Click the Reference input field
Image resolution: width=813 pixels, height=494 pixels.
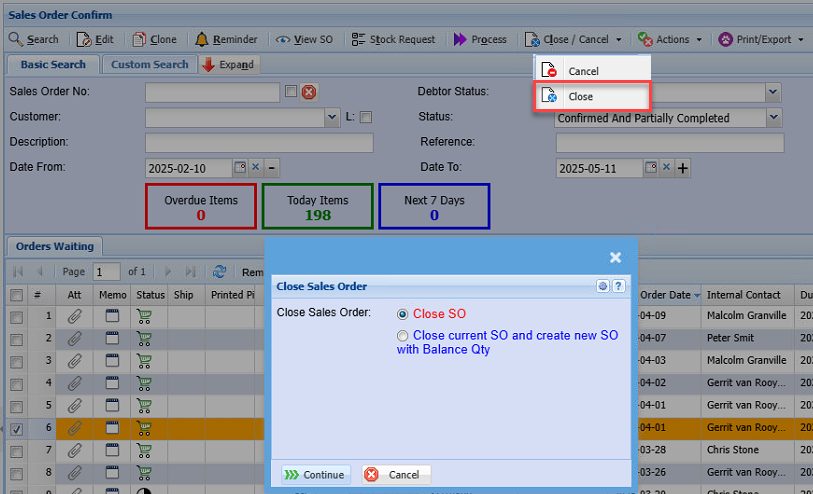point(670,143)
